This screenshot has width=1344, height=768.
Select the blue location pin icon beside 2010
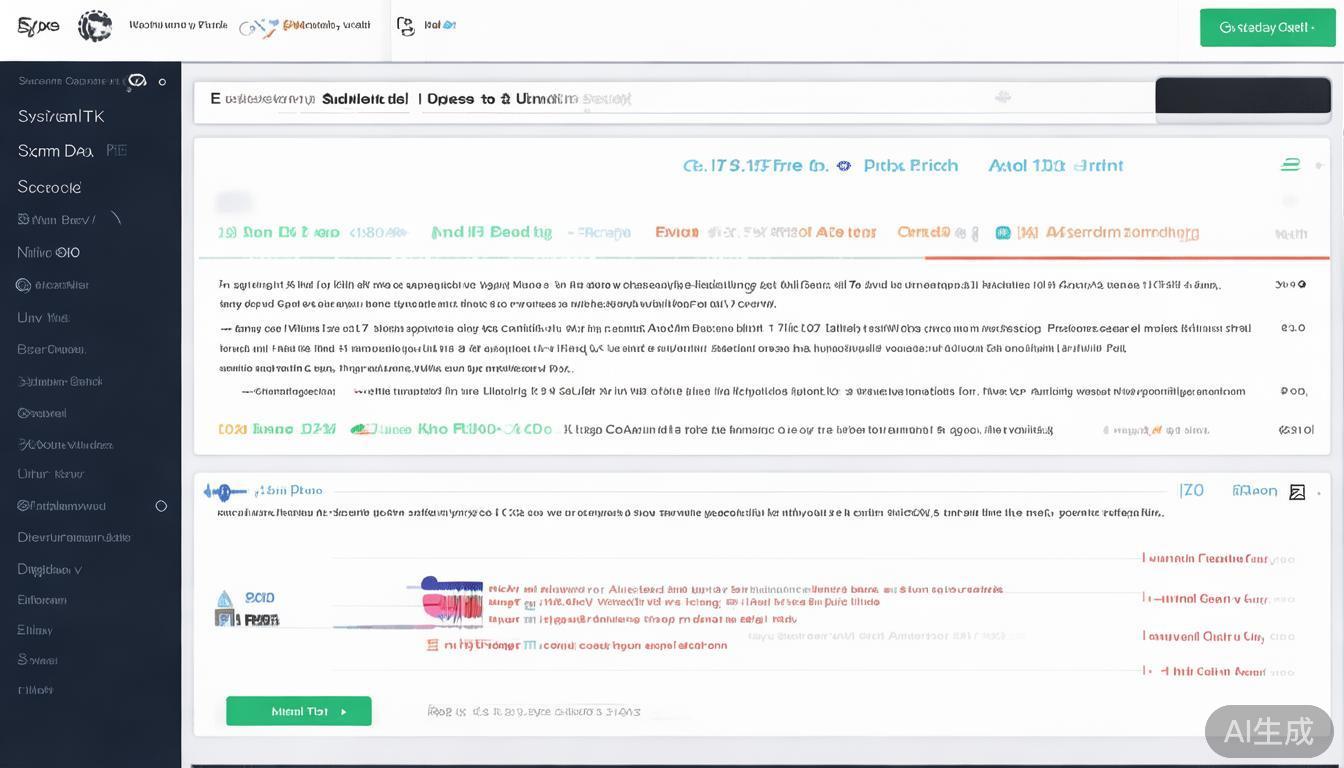tap(222, 598)
